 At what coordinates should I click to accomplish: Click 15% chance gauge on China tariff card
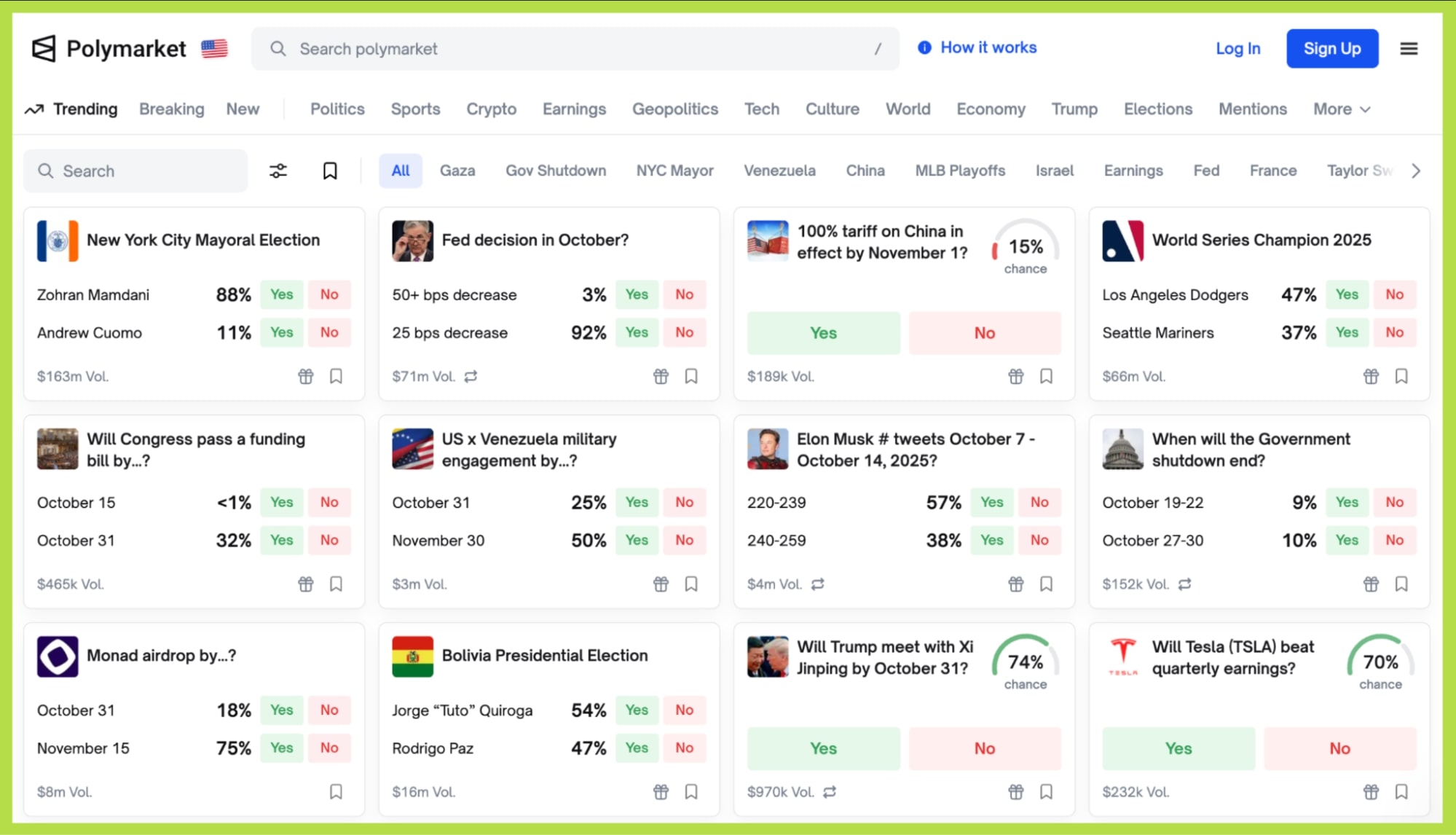coord(1025,248)
